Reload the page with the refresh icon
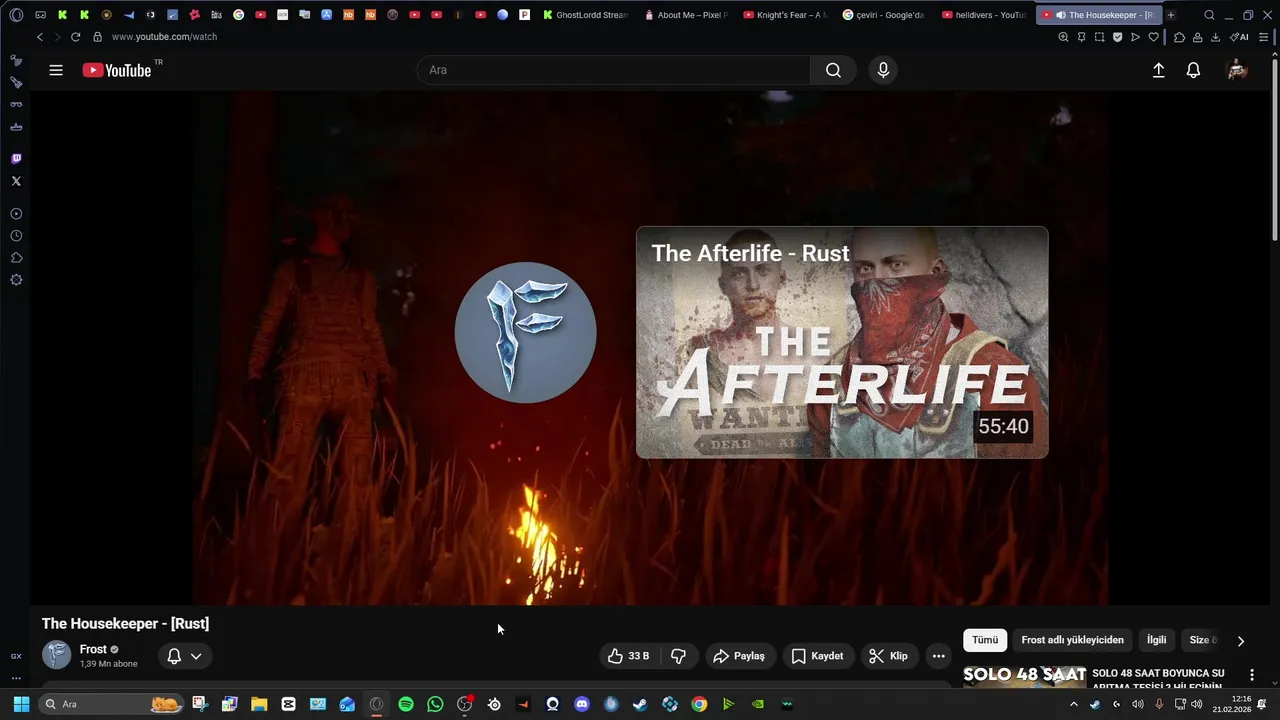 75,37
